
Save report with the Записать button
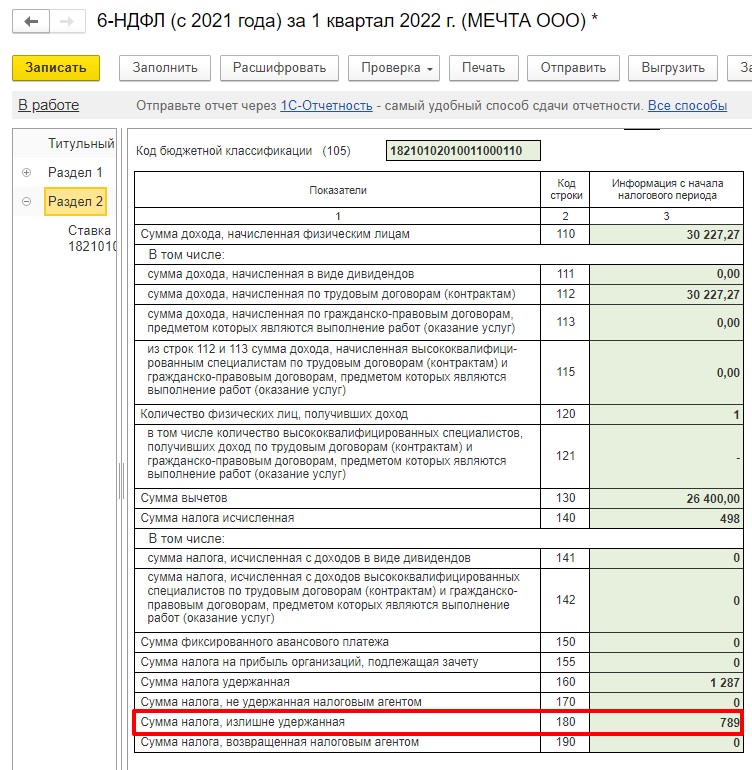(56, 68)
